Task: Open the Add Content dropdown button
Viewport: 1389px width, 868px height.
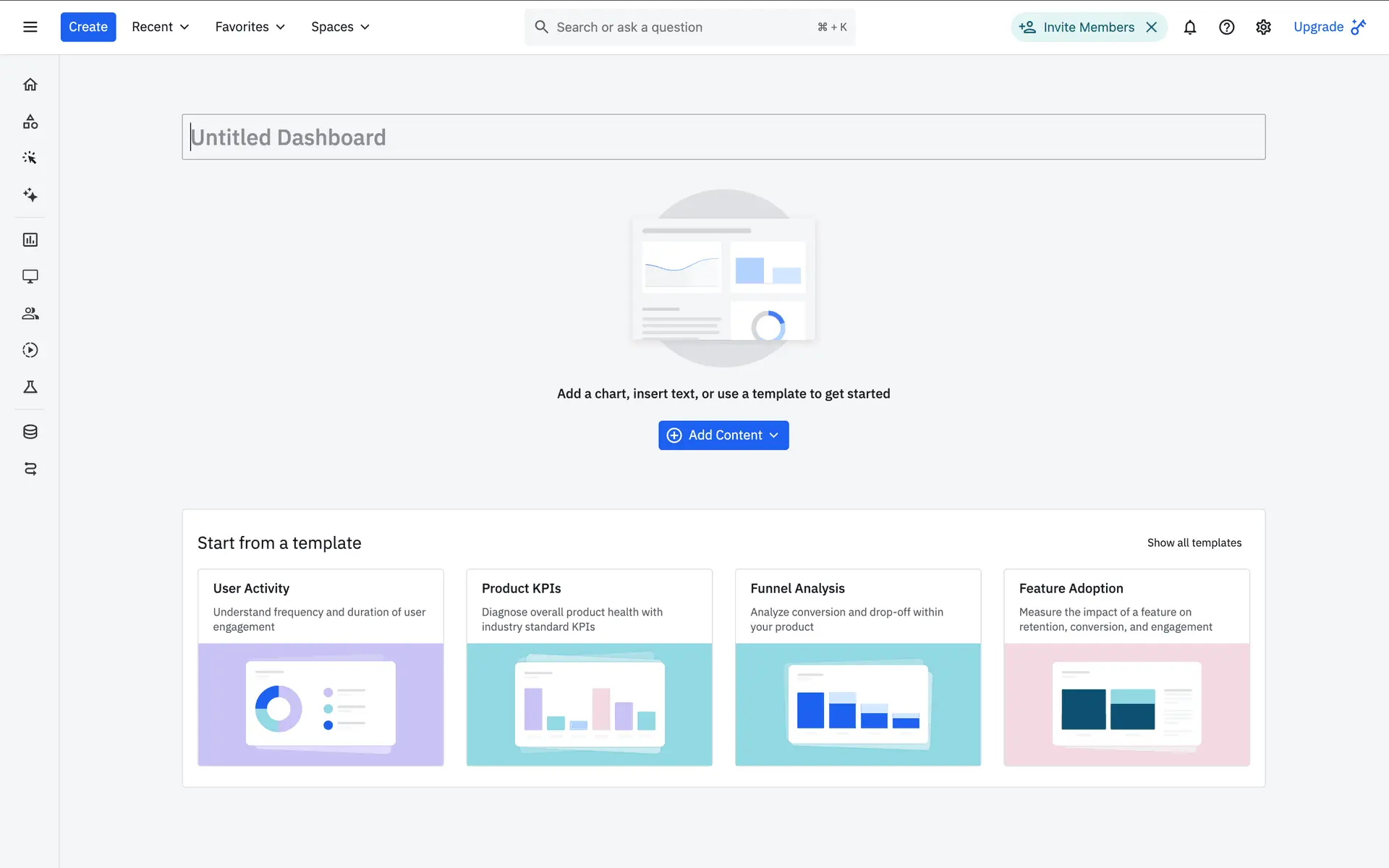Action: coord(723,435)
